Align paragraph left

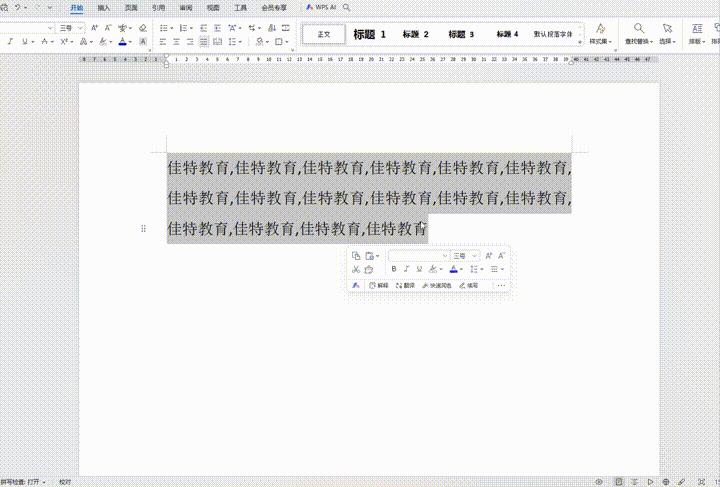[163, 42]
